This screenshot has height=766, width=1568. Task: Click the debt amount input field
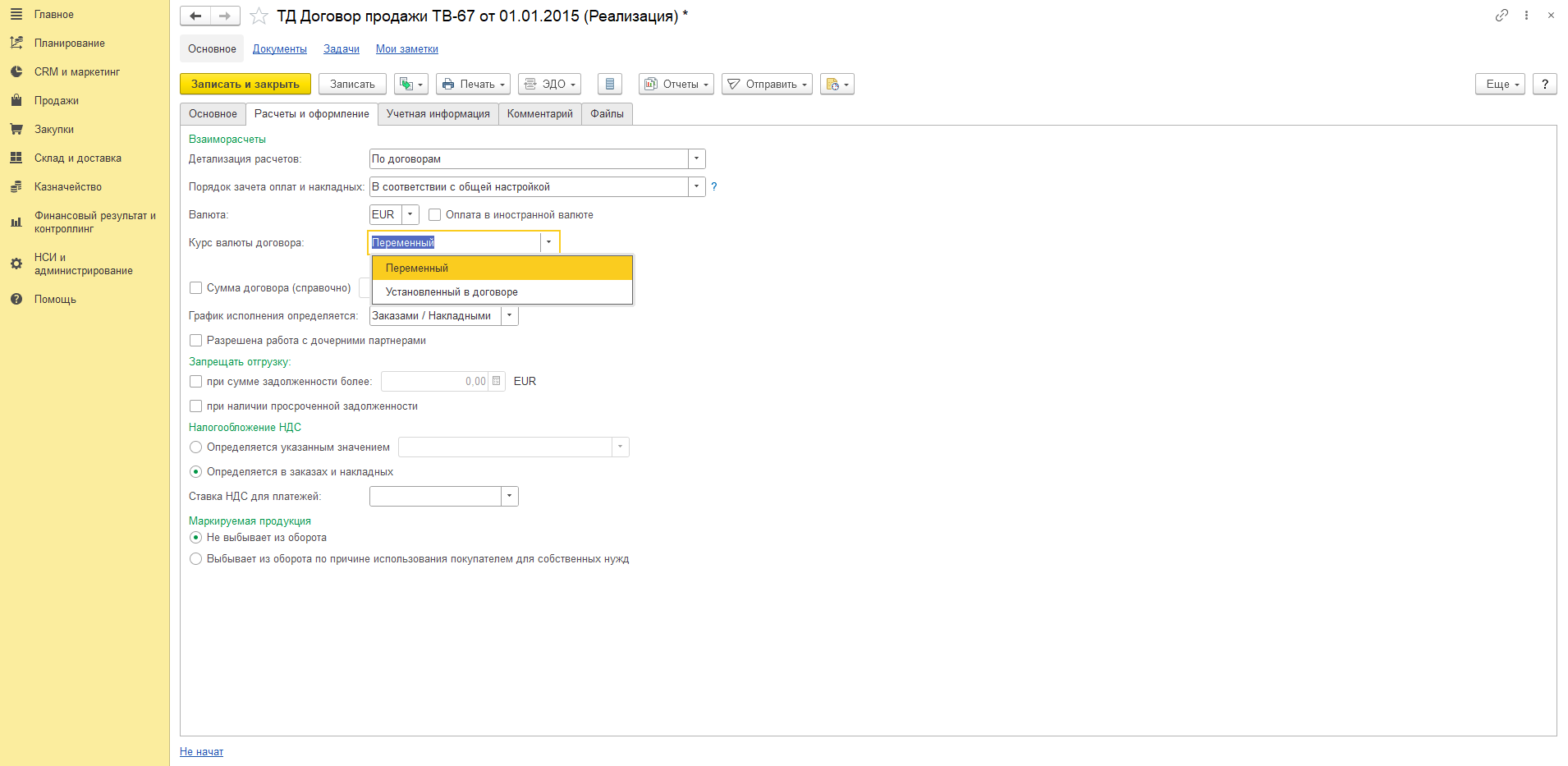[435, 382]
